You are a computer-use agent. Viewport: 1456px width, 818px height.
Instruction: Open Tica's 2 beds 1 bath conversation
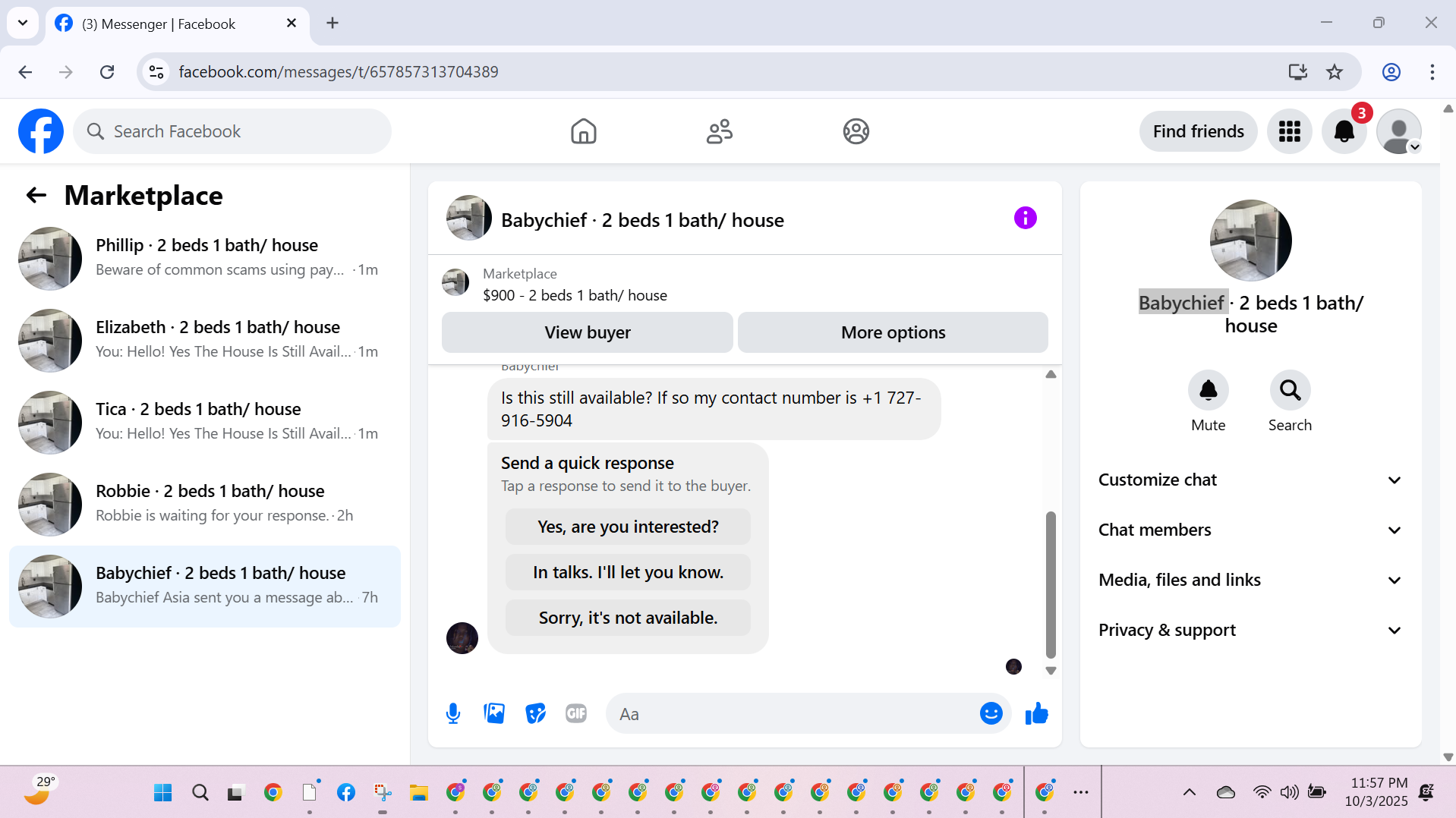coord(205,422)
